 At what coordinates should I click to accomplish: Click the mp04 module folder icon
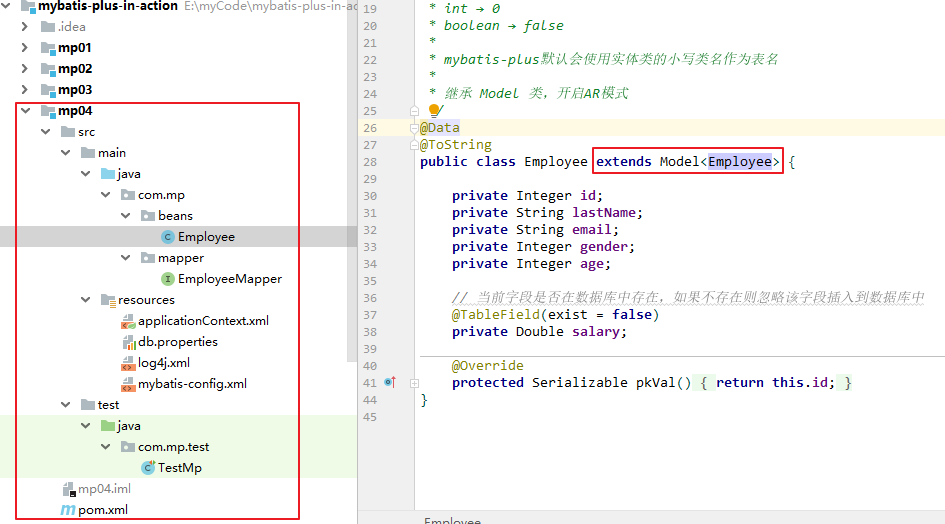[48, 112]
